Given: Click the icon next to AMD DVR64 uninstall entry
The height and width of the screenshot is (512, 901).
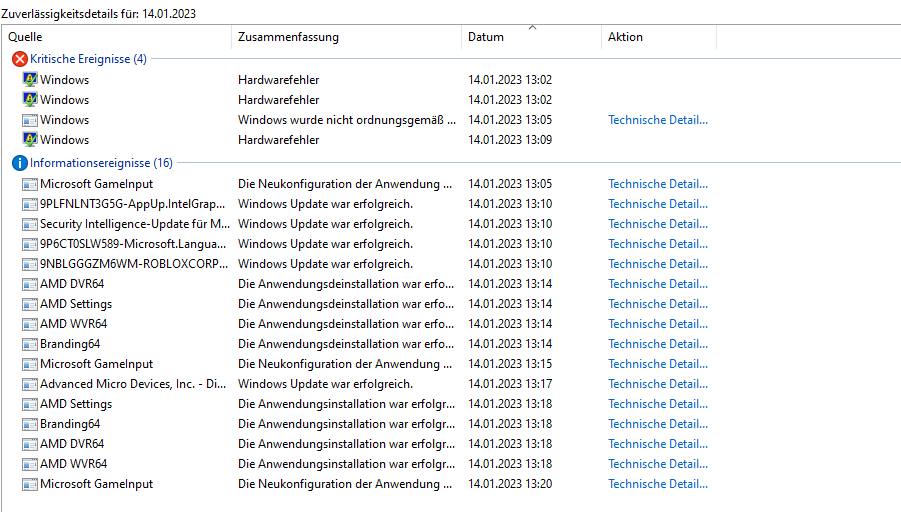Looking at the screenshot, I should (x=30, y=284).
